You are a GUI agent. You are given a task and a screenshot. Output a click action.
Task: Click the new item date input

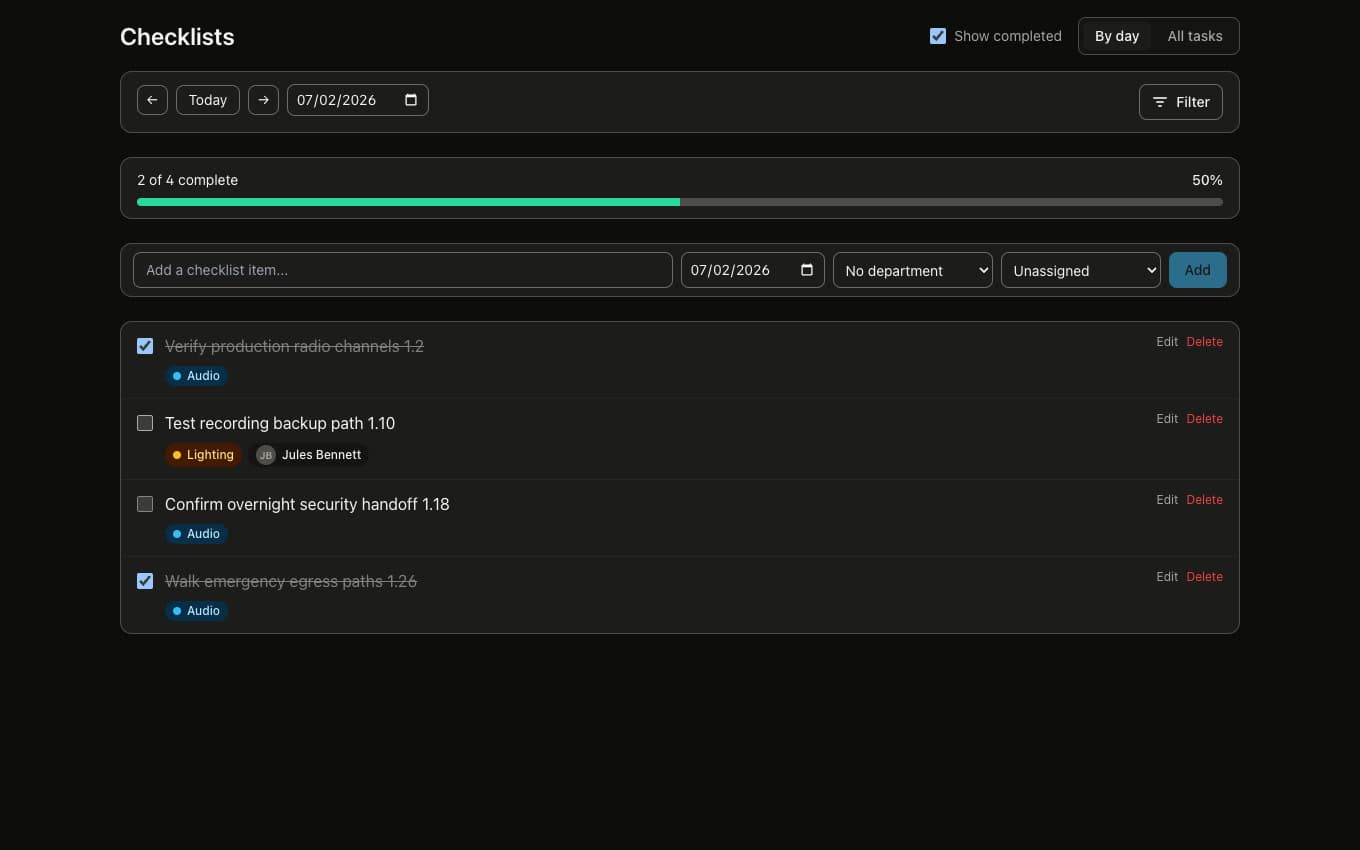753,270
